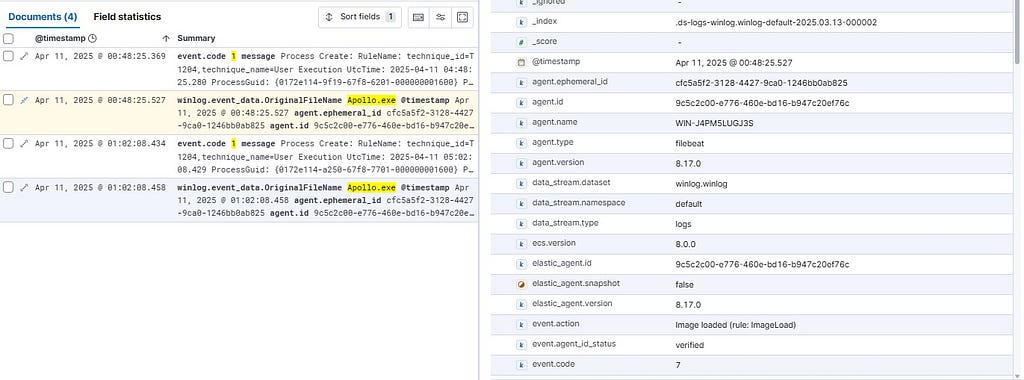1024x380 pixels.
Task: Click the Summary column header
Action: (x=196, y=39)
